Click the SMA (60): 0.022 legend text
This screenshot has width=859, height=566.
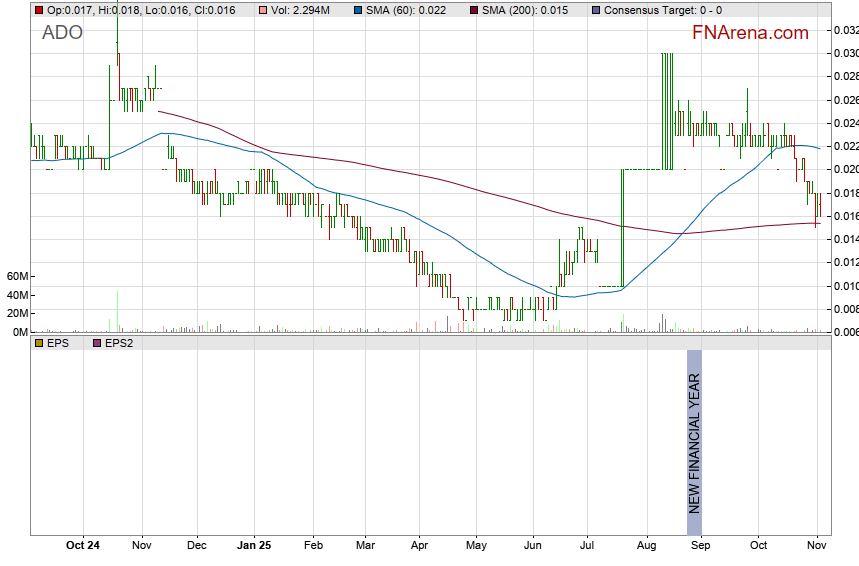tap(413, 9)
